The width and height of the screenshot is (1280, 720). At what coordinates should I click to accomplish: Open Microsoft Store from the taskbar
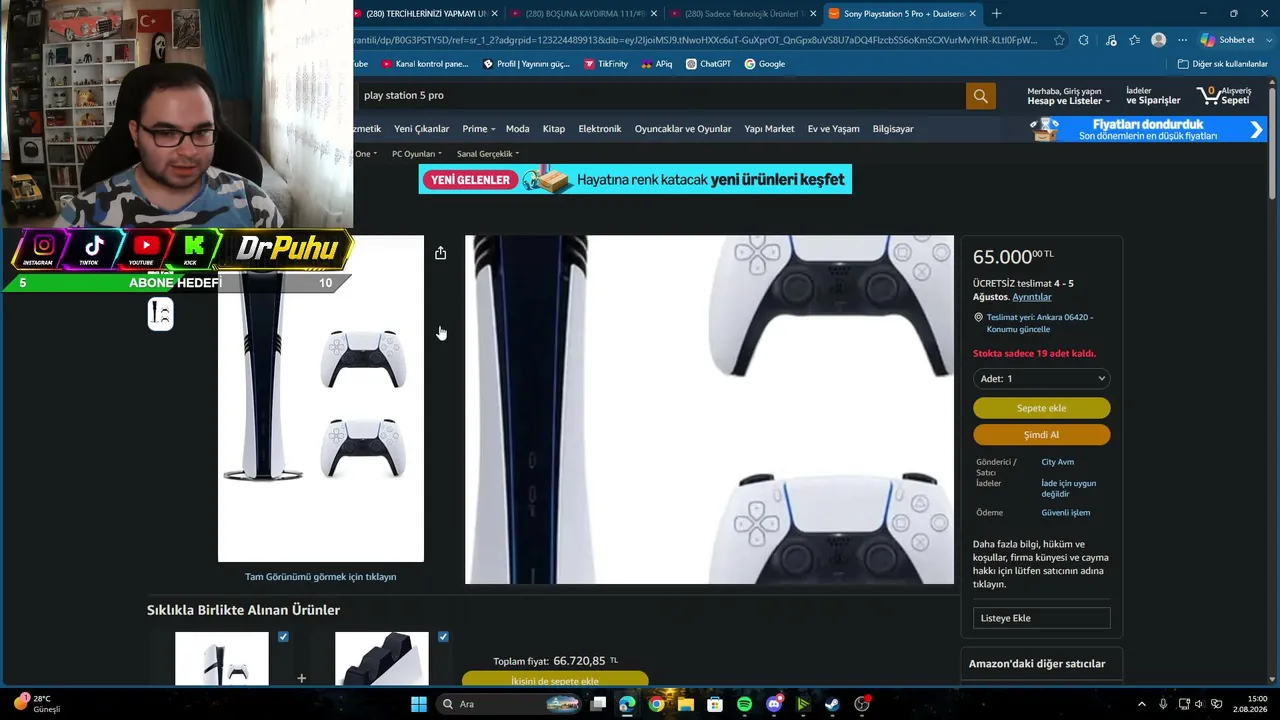(714, 704)
